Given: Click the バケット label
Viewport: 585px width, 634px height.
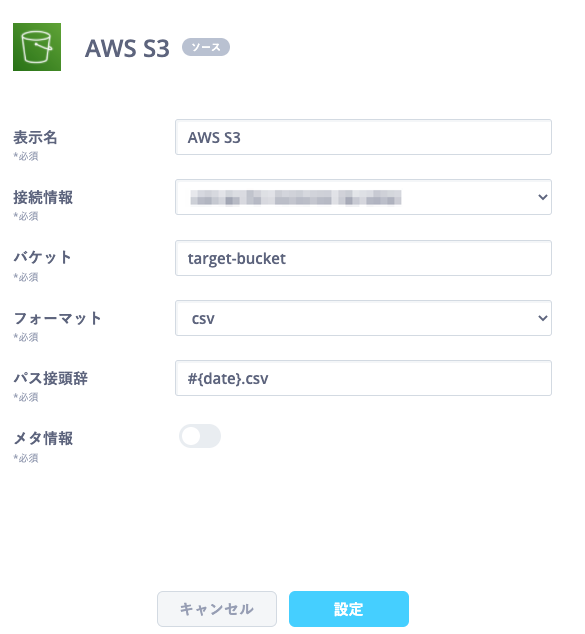Looking at the screenshot, I should click(x=42, y=258).
